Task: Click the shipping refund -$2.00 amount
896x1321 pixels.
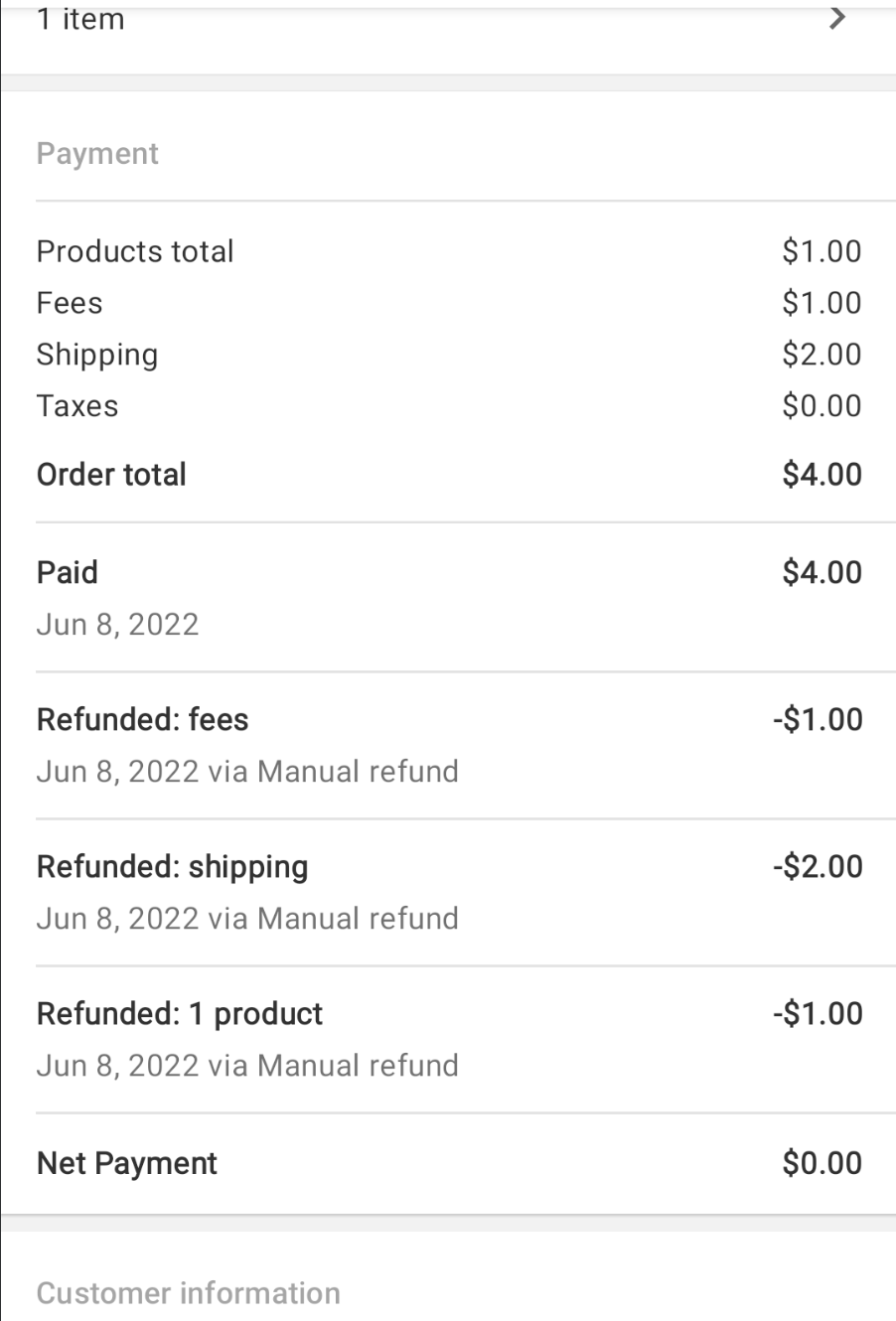Action: [818, 866]
